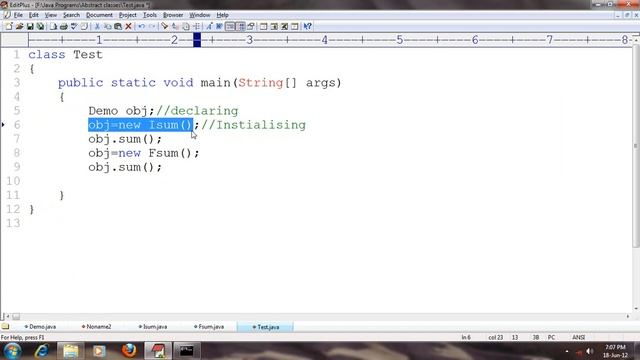This screenshot has height=360, width=640.
Task: Click the Copy toolbar icon
Action: click(x=108, y=27)
